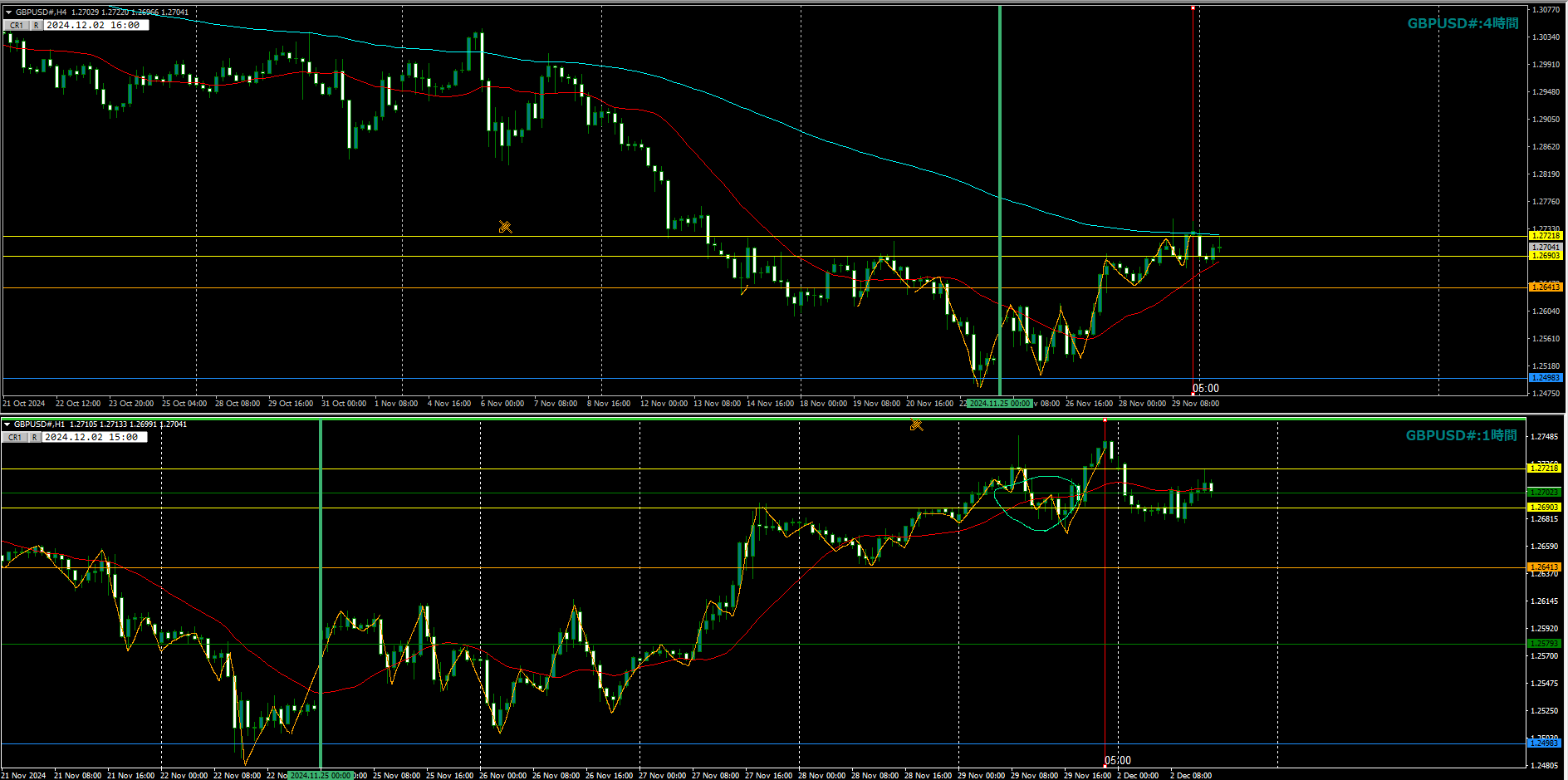Select the red vertical line handle at the H1 chart bottom
This screenshot has height=780, width=1568.
(x=1105, y=765)
